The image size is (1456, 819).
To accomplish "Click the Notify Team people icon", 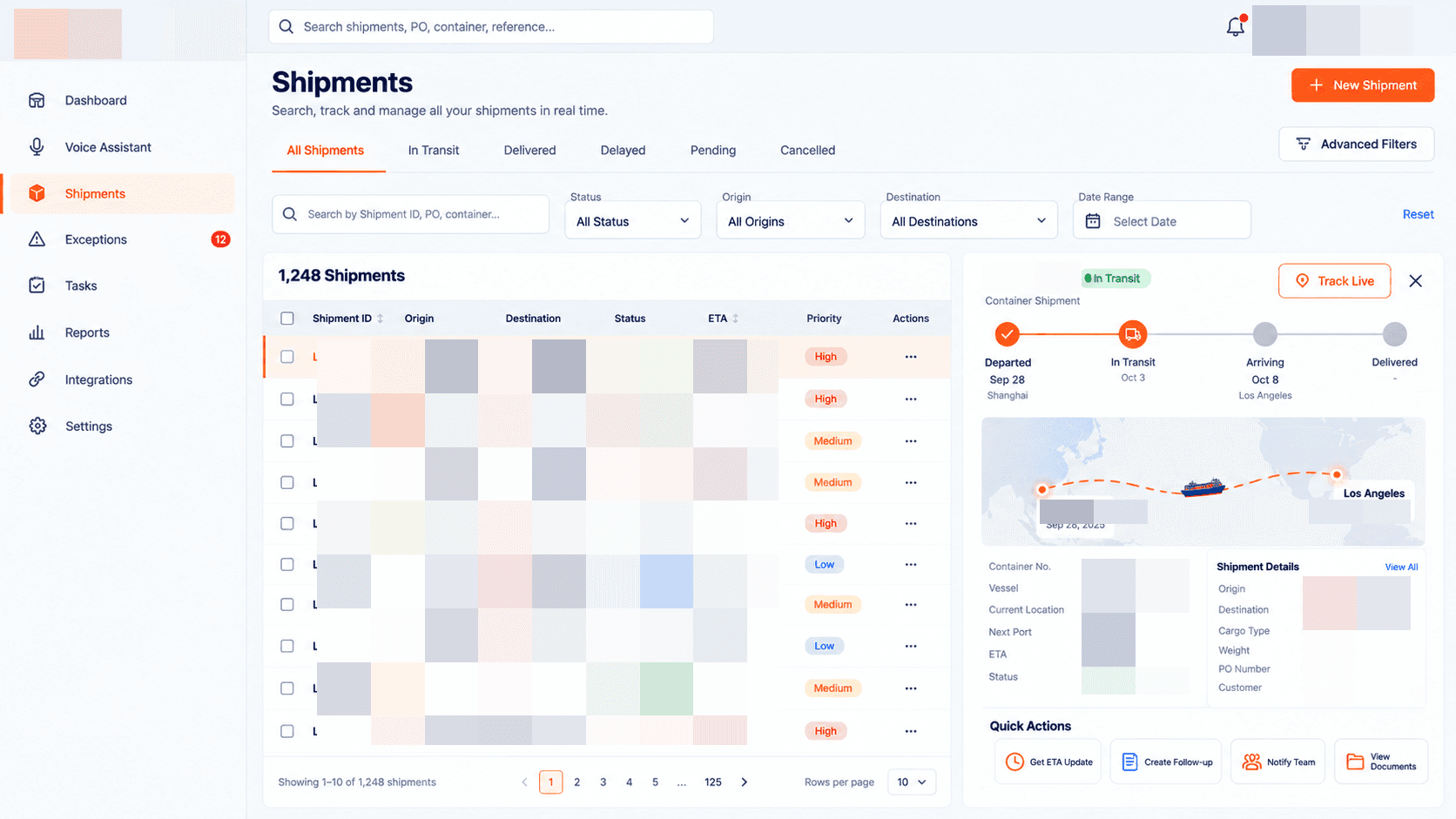I will [x=1251, y=762].
